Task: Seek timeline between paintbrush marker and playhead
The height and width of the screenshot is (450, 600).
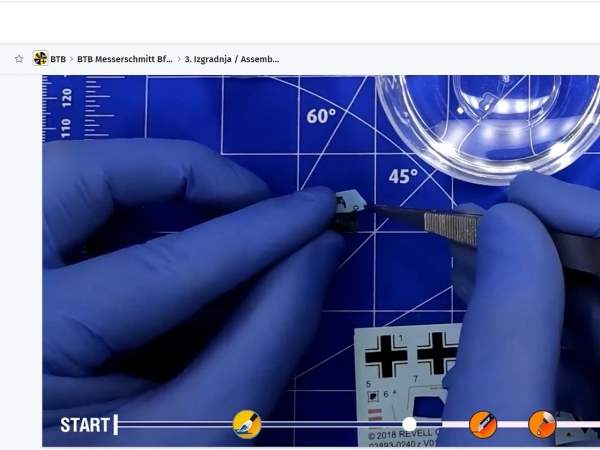Action: point(330,424)
